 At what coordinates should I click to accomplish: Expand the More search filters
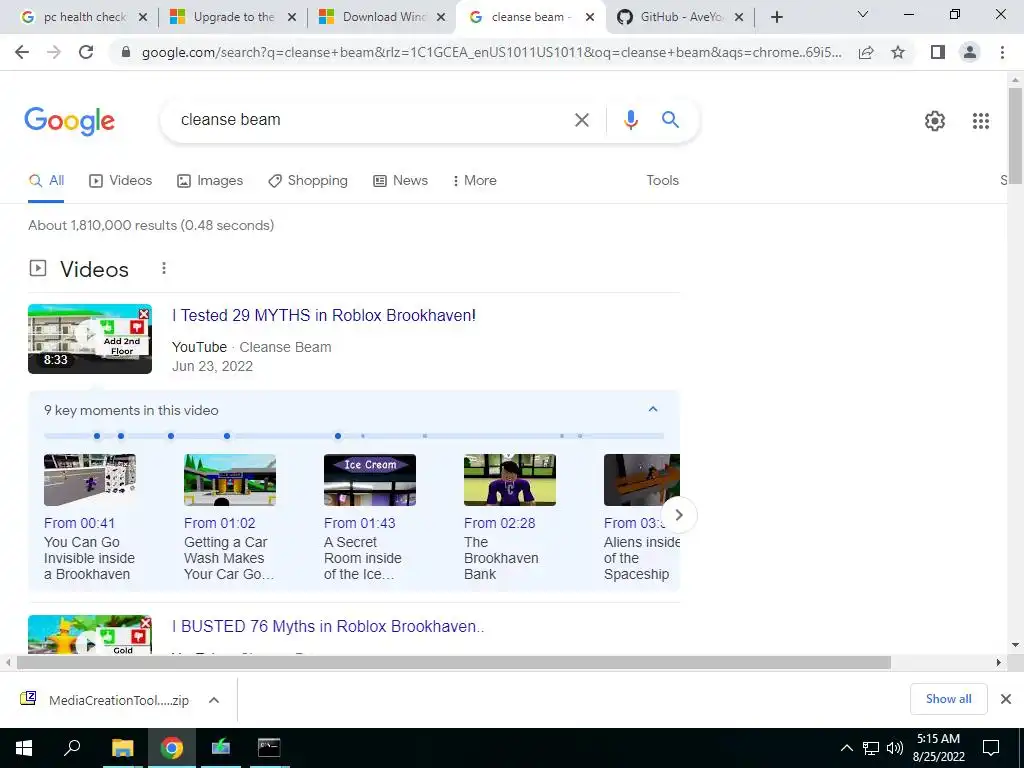click(x=475, y=181)
